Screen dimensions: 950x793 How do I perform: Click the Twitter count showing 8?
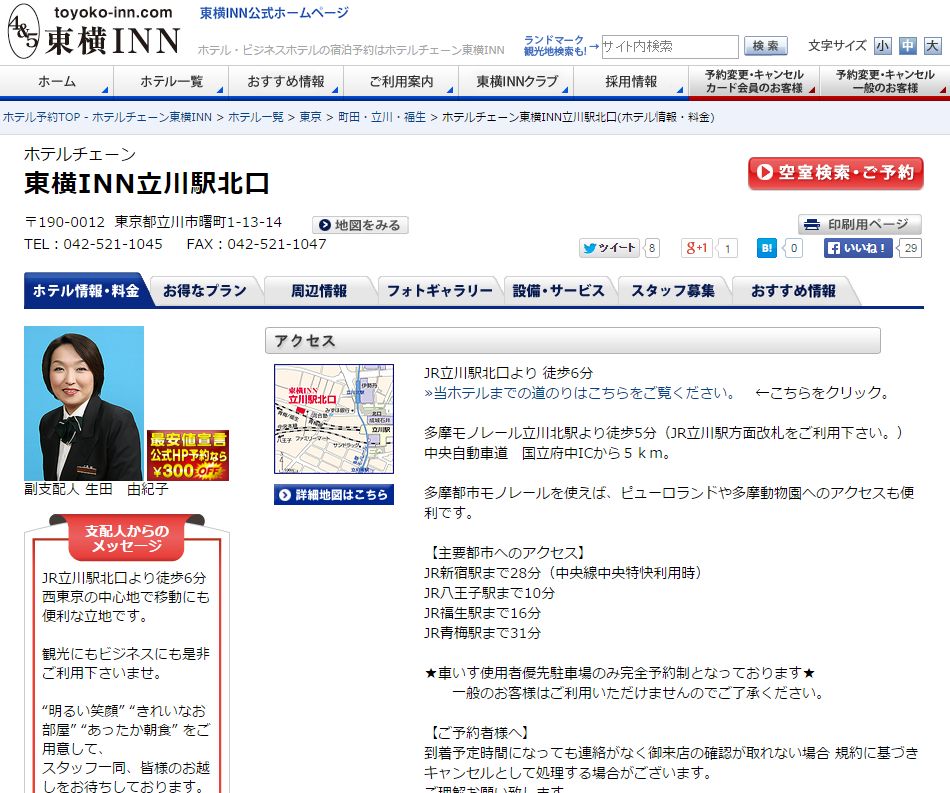point(652,248)
